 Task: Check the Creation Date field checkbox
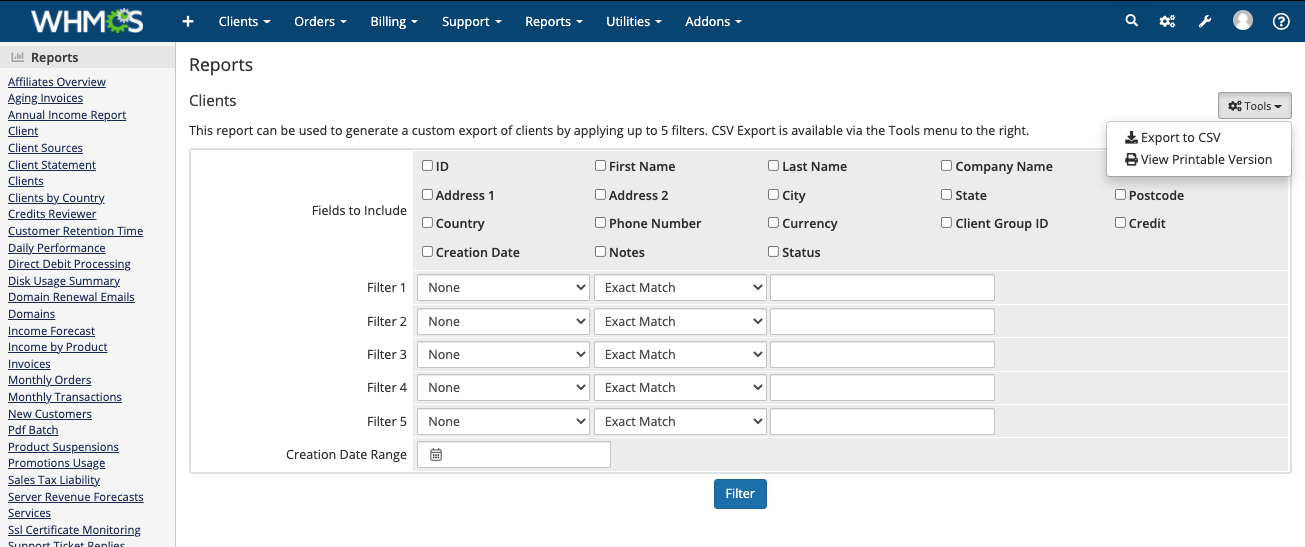pyautogui.click(x=428, y=252)
